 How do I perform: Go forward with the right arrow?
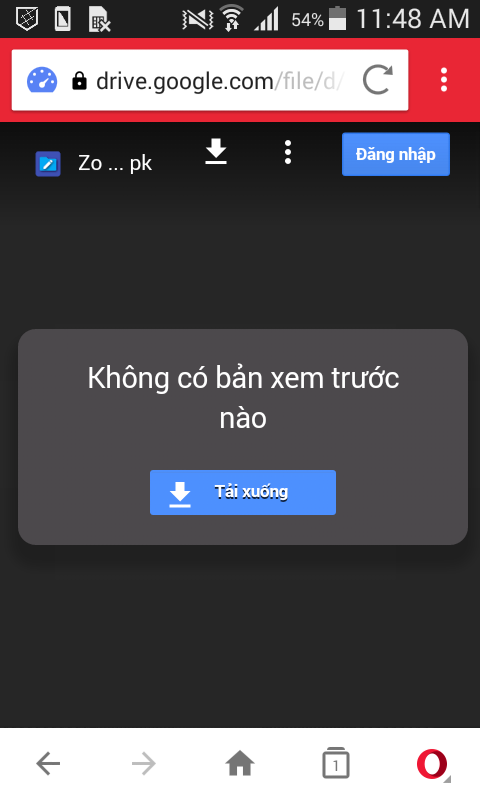coord(144,764)
